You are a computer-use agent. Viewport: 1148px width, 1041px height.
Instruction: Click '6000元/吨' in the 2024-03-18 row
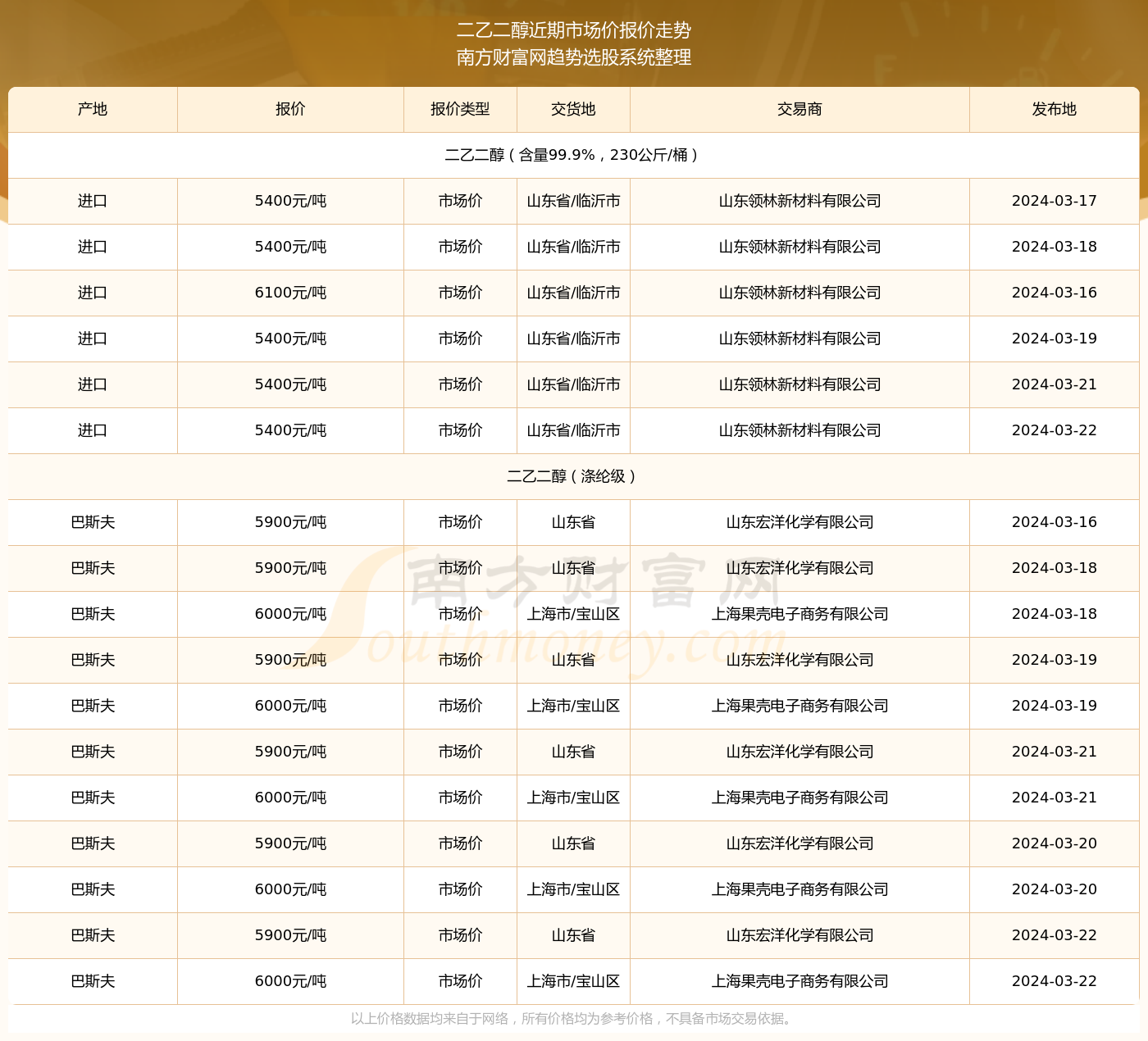[290, 614]
